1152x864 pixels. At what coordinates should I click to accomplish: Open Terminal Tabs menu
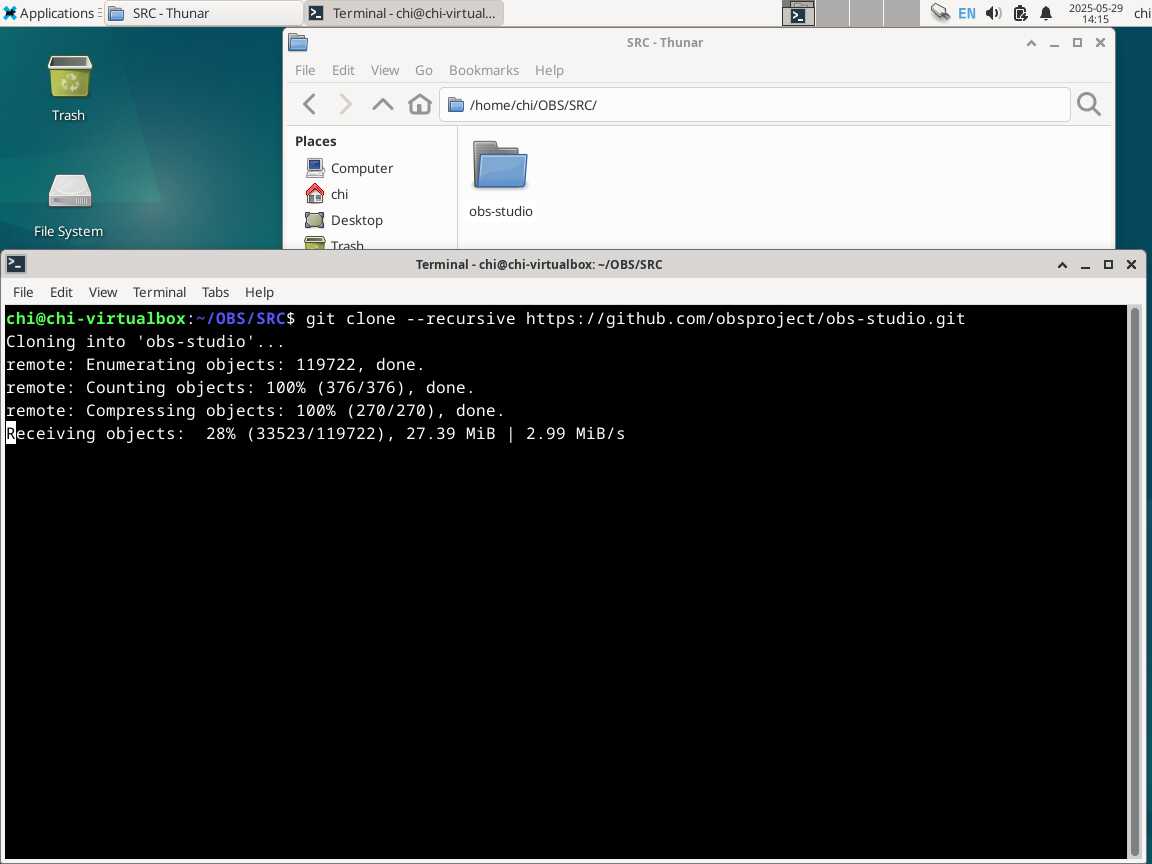pos(215,292)
